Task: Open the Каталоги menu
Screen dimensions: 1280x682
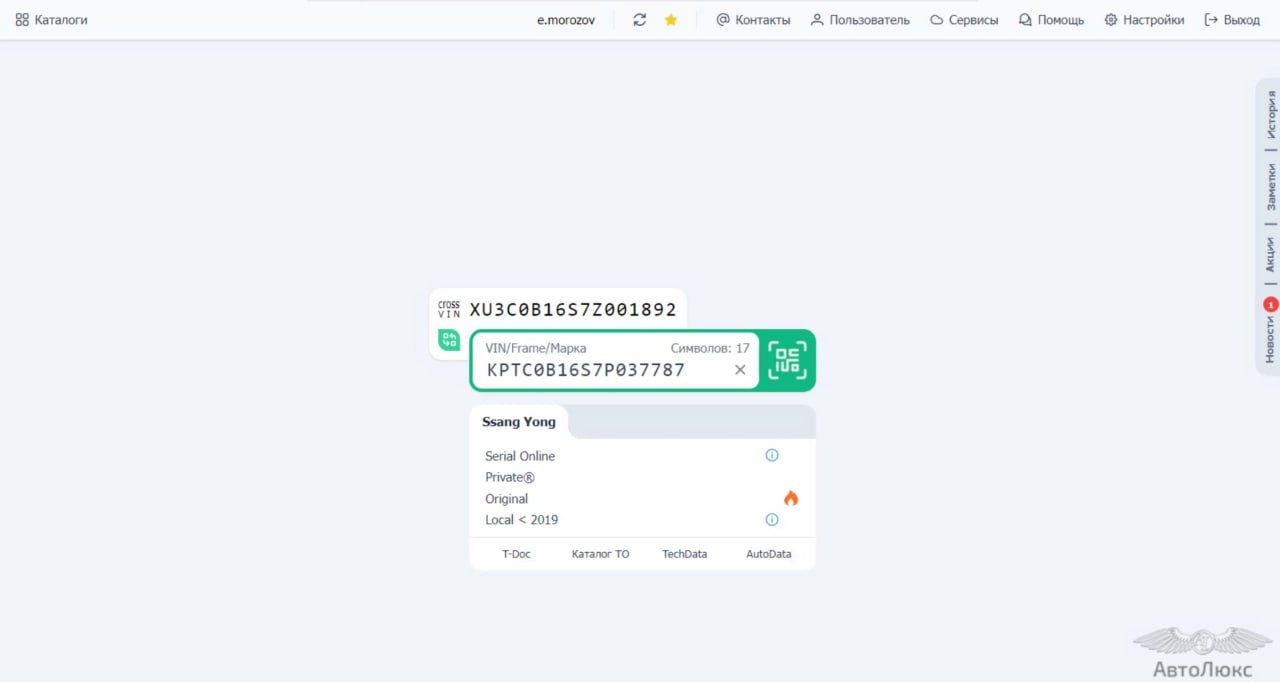Action: pyautogui.click(x=52, y=20)
